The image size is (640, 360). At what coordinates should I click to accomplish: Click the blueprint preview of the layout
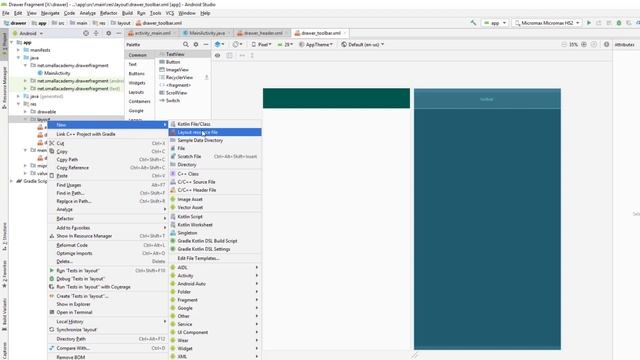[x=487, y=219]
